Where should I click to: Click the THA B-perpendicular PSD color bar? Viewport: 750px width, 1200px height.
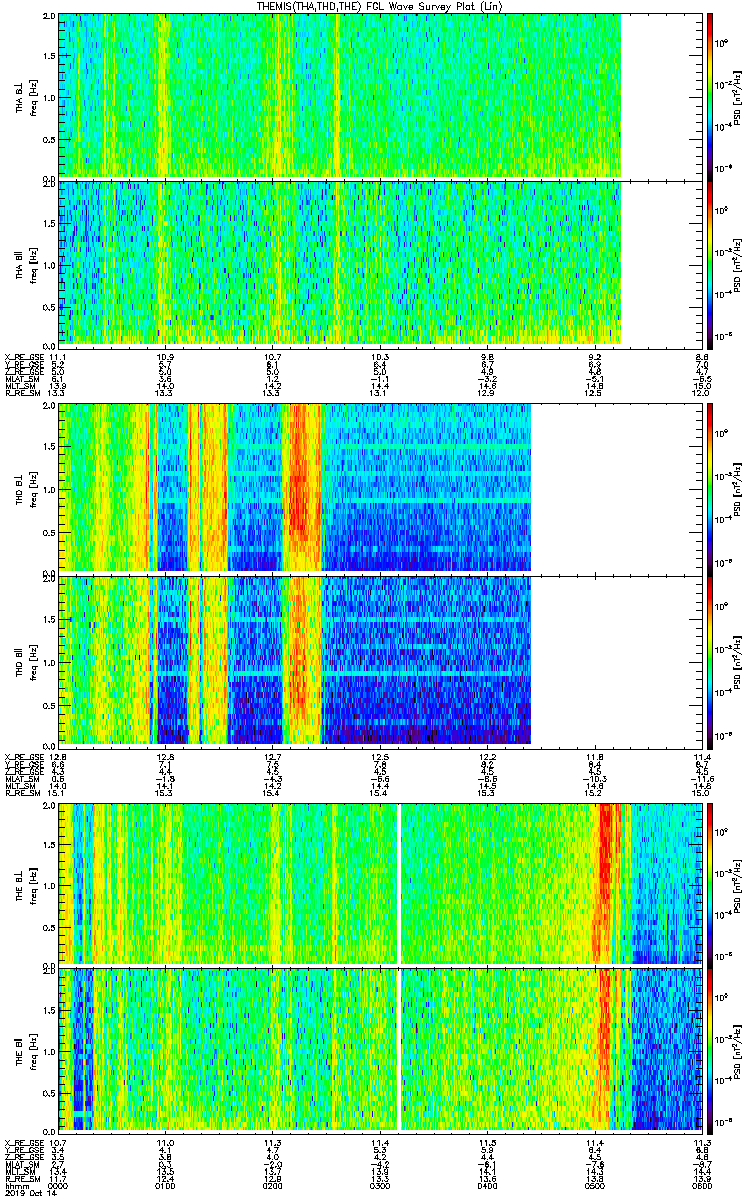[709, 95]
